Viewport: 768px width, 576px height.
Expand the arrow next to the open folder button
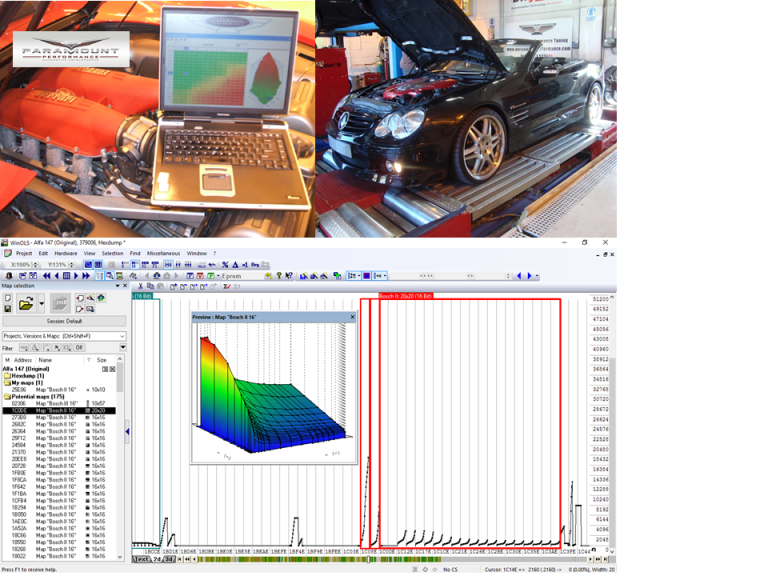[x=40, y=302]
